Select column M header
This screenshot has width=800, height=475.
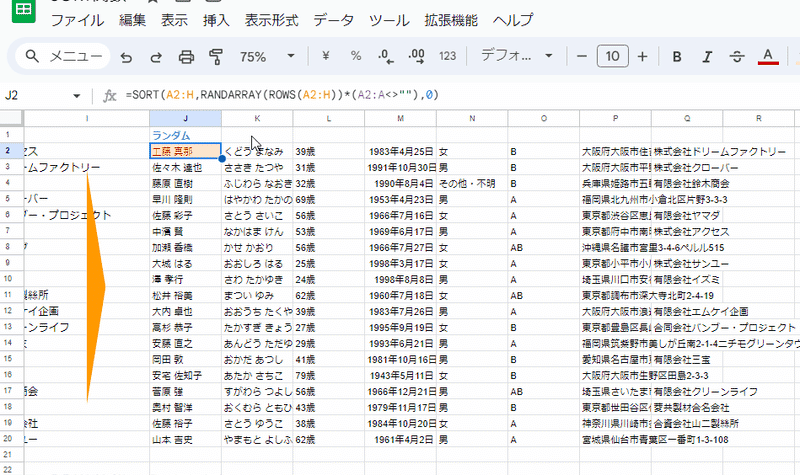point(401,118)
